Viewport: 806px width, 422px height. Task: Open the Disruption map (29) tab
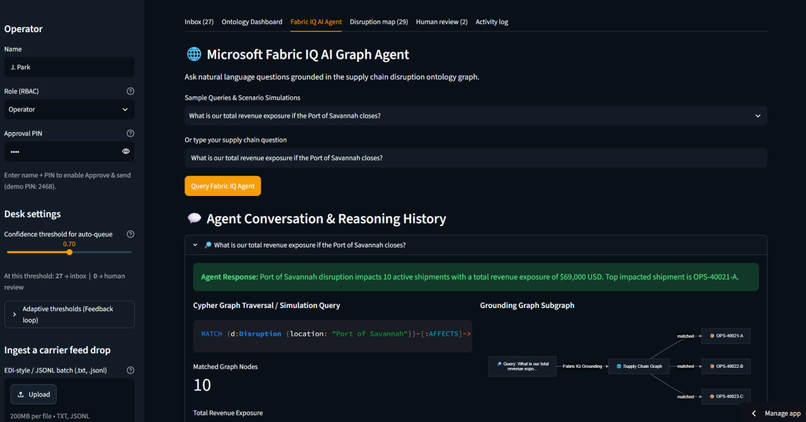[379, 22]
